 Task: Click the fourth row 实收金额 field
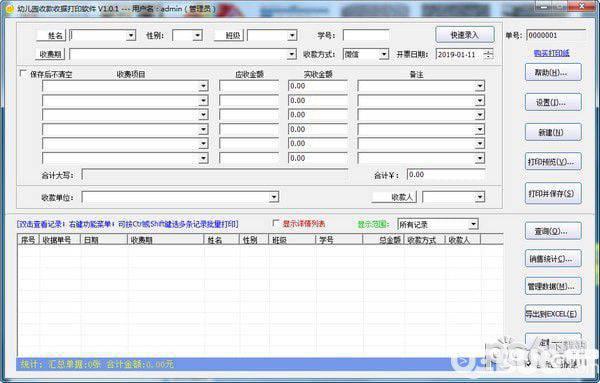tap(318, 129)
